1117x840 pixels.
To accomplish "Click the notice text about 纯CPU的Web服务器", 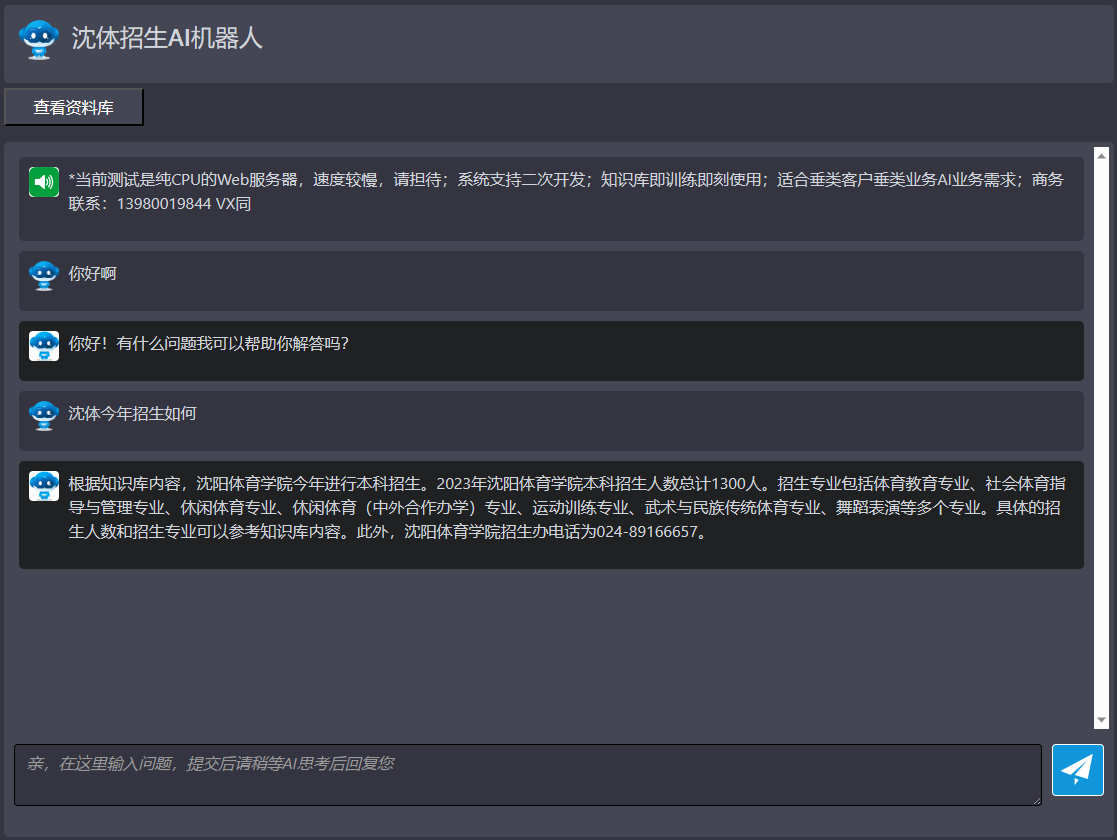I will click(x=566, y=191).
